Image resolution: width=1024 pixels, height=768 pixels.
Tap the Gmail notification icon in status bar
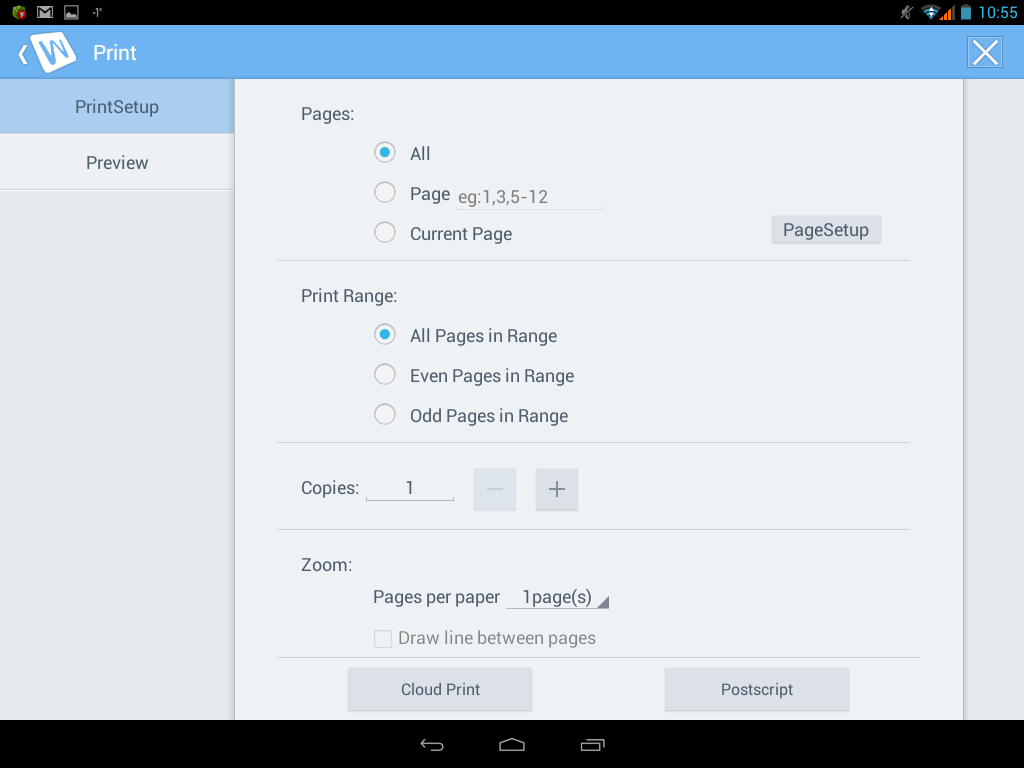pyautogui.click(x=45, y=12)
